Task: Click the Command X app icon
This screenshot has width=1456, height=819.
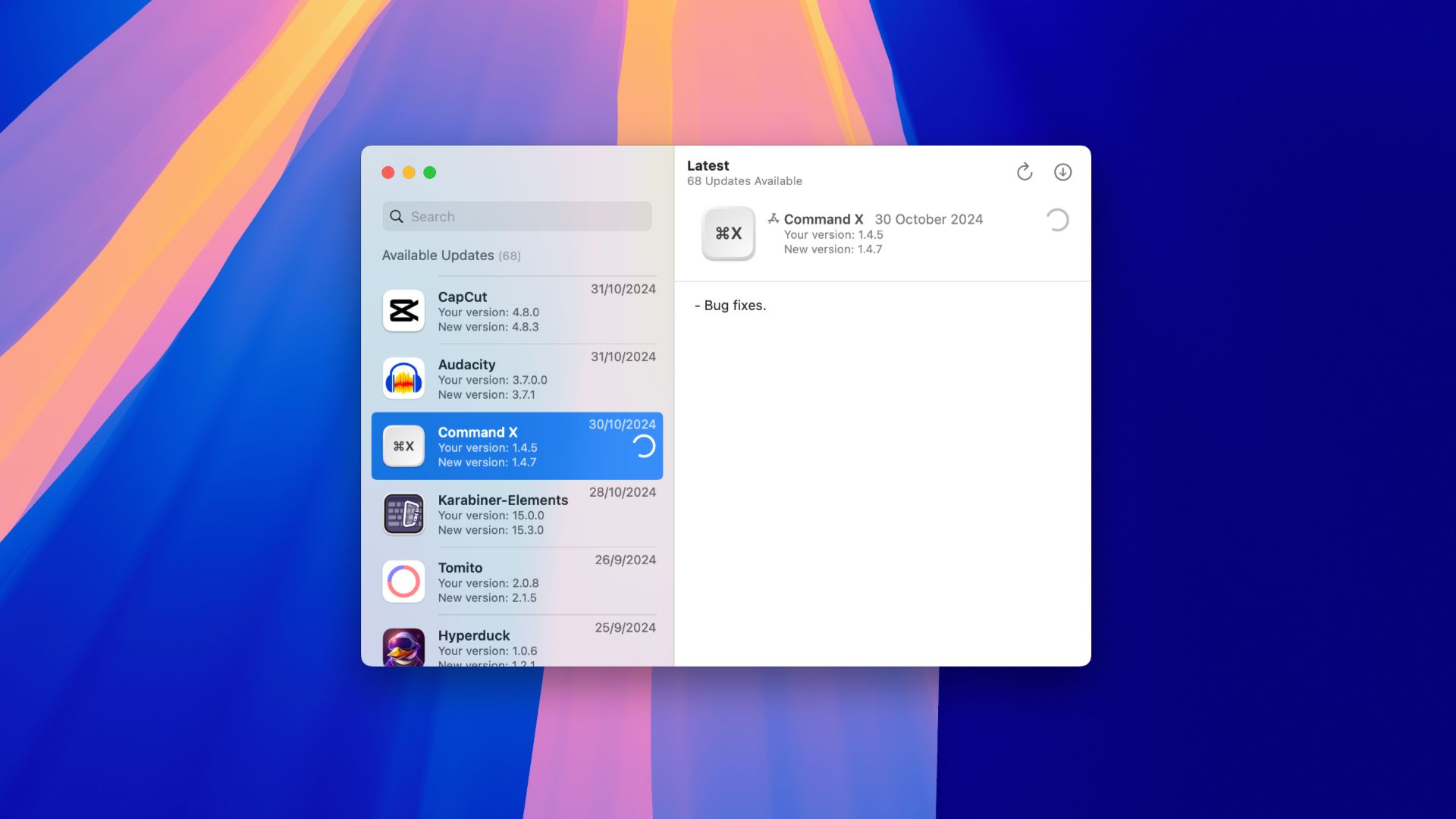Action: (403, 445)
